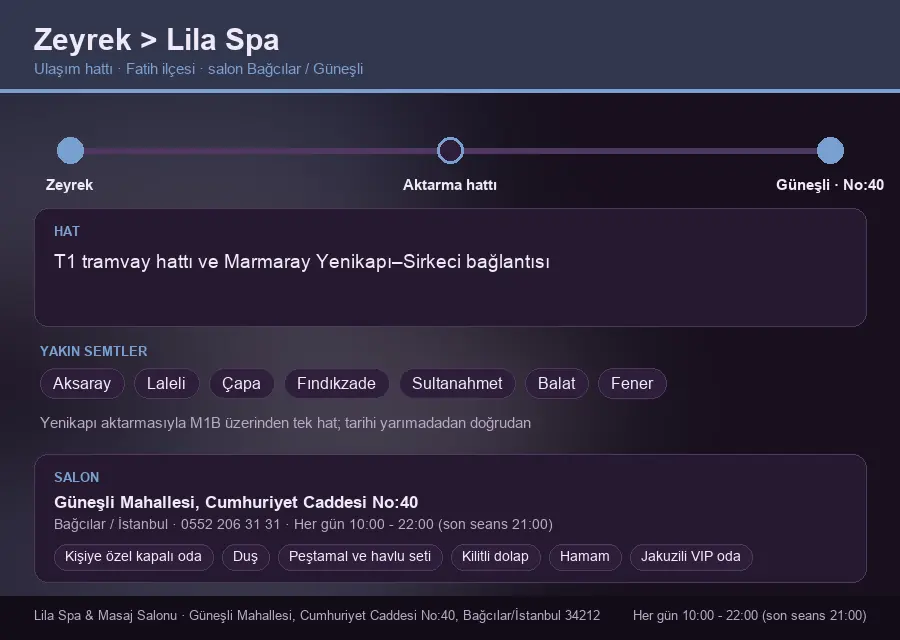Screen dimensions: 900x640
Task: Click the Güneşli · No:40 route label
Action: point(830,185)
